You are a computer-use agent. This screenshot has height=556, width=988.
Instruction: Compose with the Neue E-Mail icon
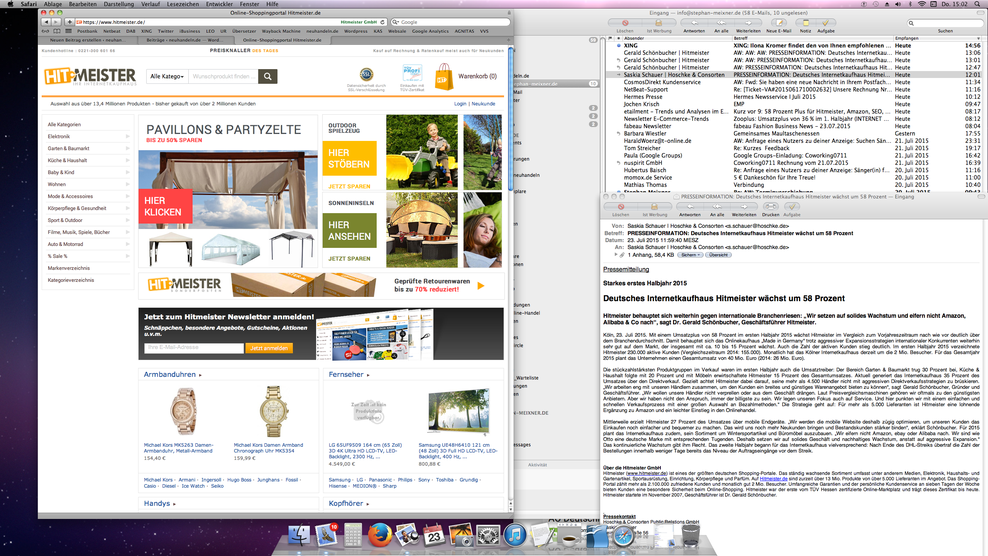click(x=779, y=23)
